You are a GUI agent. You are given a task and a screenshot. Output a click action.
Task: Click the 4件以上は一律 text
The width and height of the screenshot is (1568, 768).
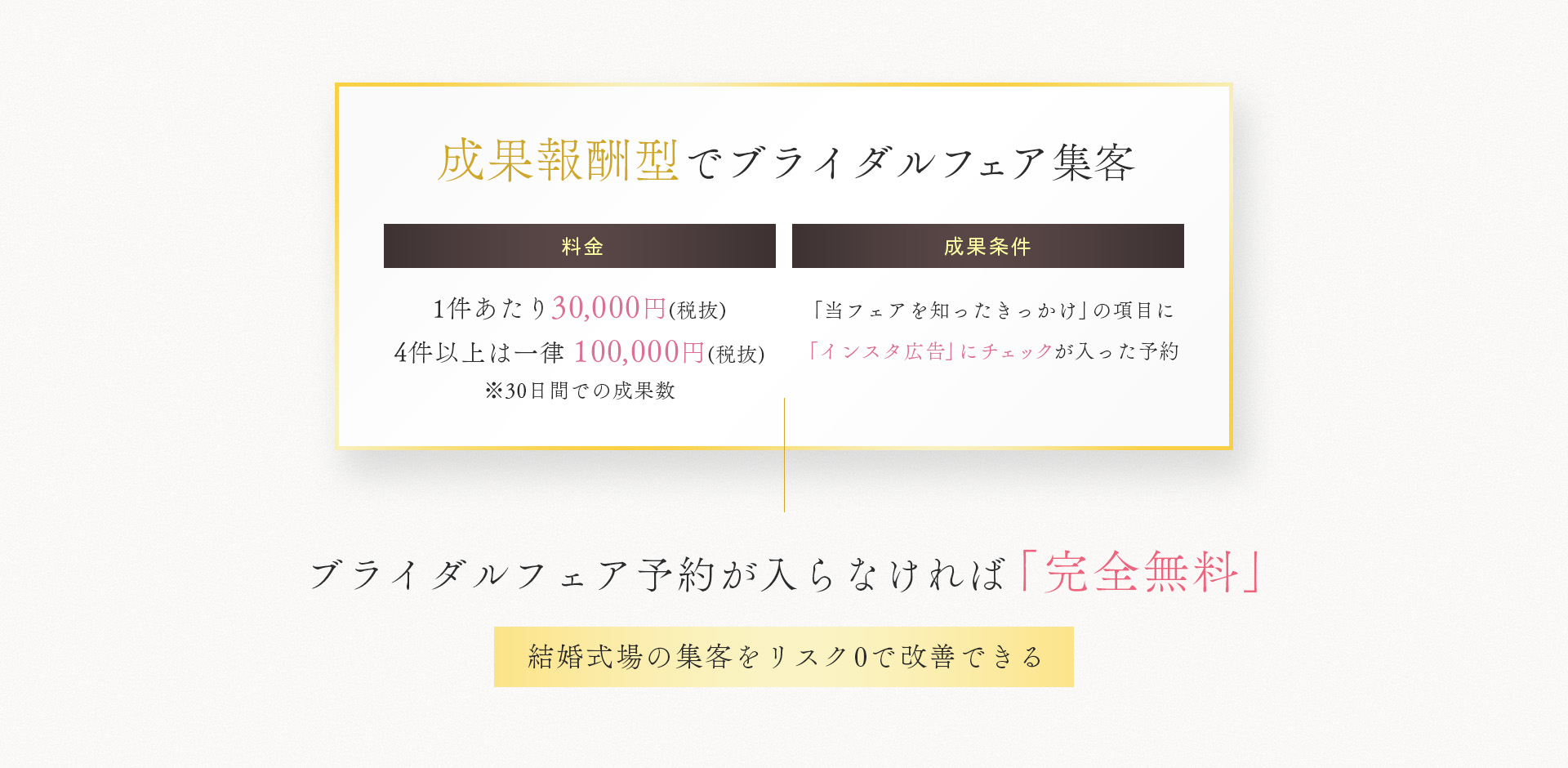(479, 353)
